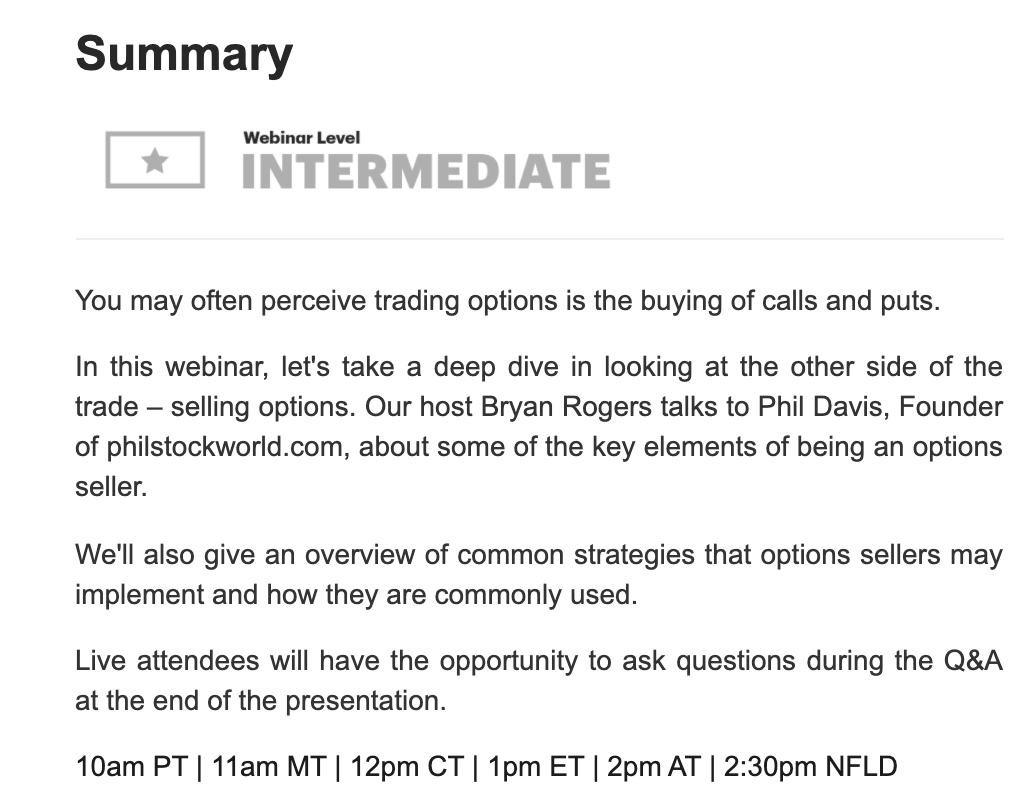
Task: Click the 2:30pm NFLD time
Action: (810, 767)
